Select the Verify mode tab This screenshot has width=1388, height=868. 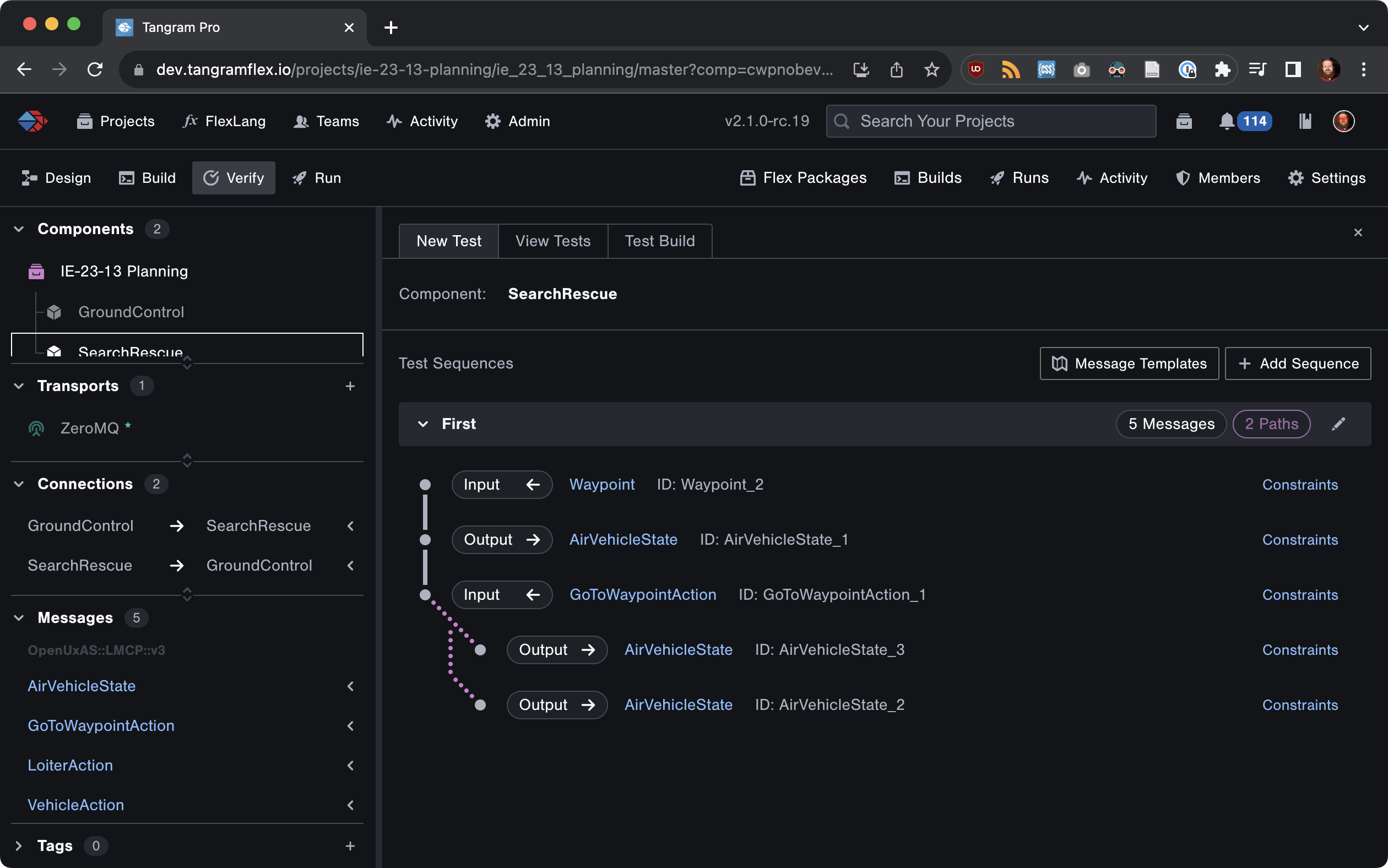point(234,178)
